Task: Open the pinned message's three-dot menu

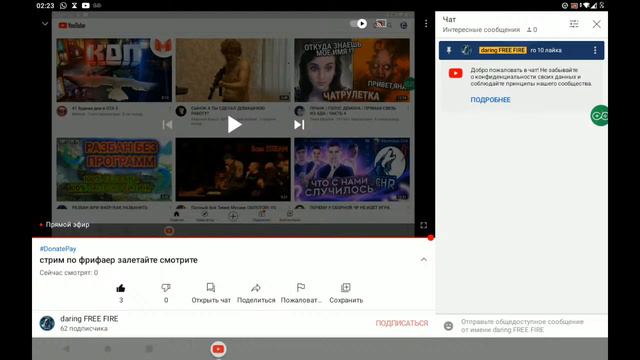Action: tap(595, 50)
